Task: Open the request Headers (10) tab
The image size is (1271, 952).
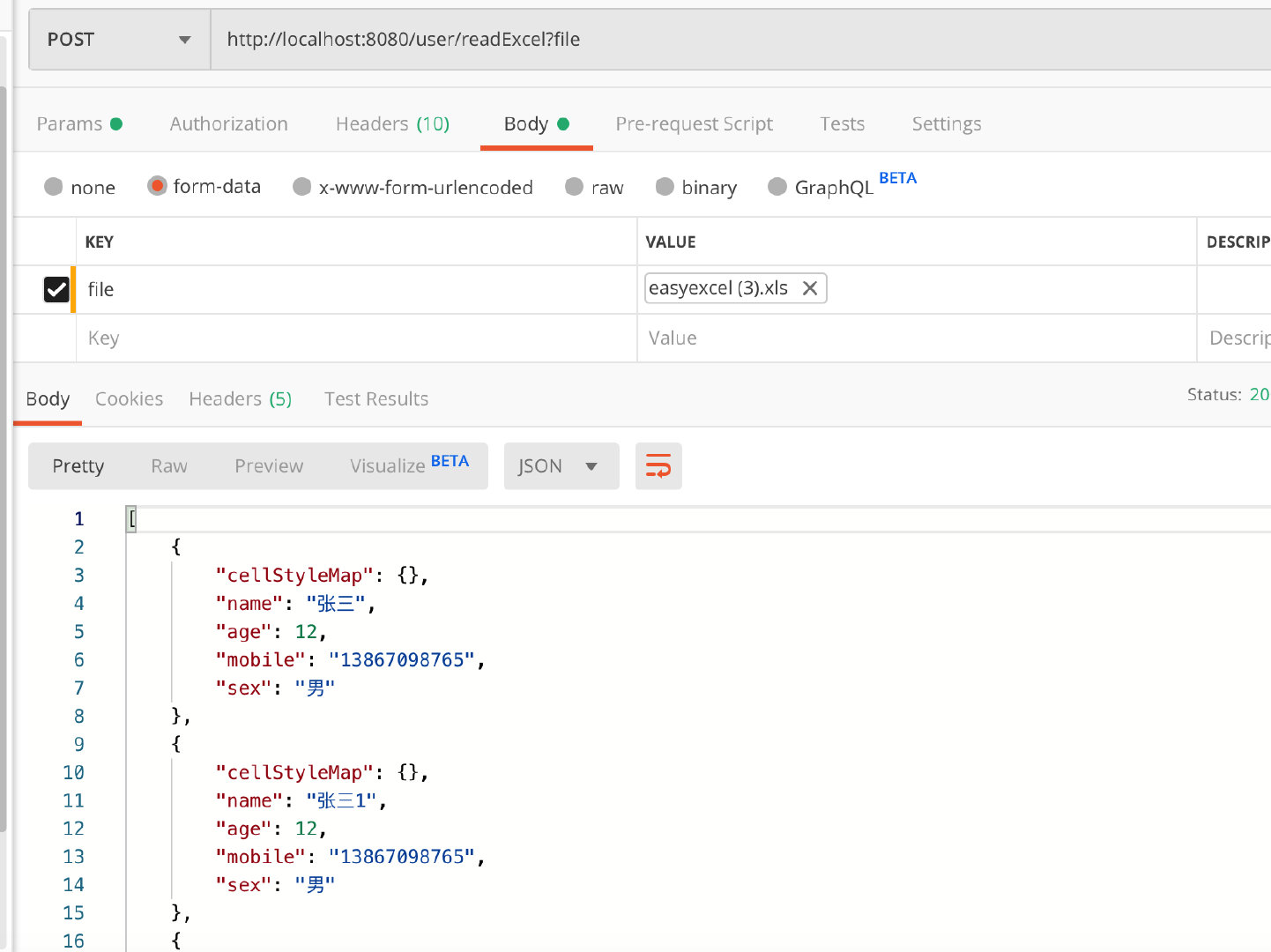Action: coord(392,124)
